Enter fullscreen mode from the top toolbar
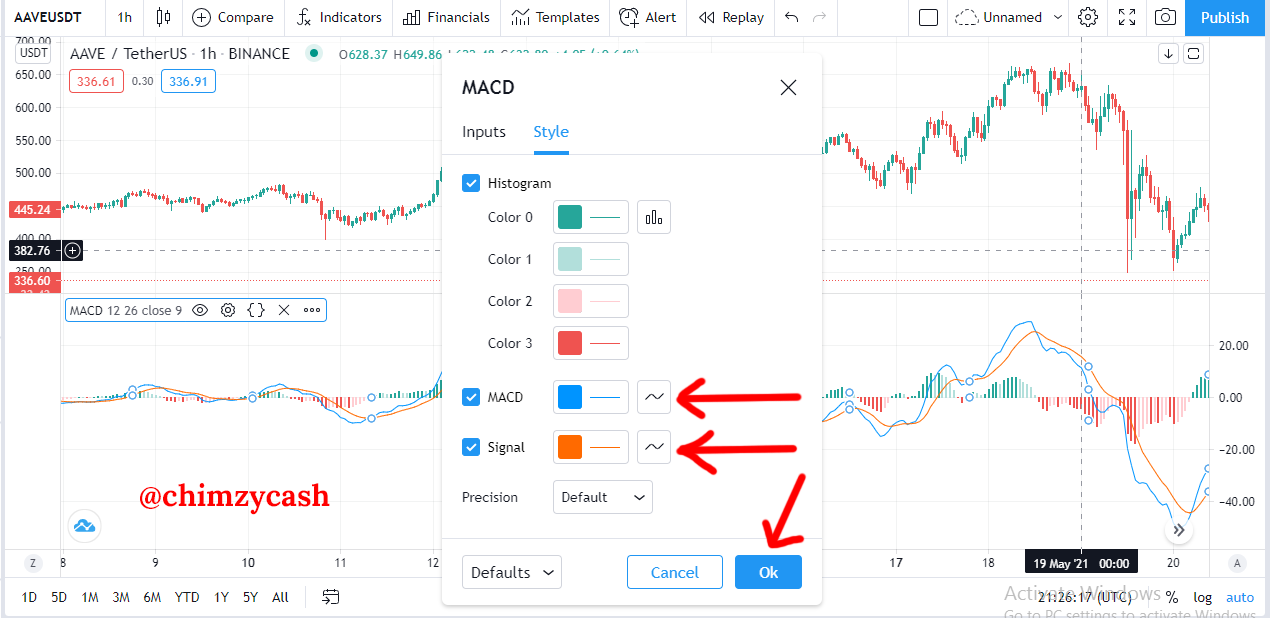The width and height of the screenshot is (1270, 618). coord(1127,17)
